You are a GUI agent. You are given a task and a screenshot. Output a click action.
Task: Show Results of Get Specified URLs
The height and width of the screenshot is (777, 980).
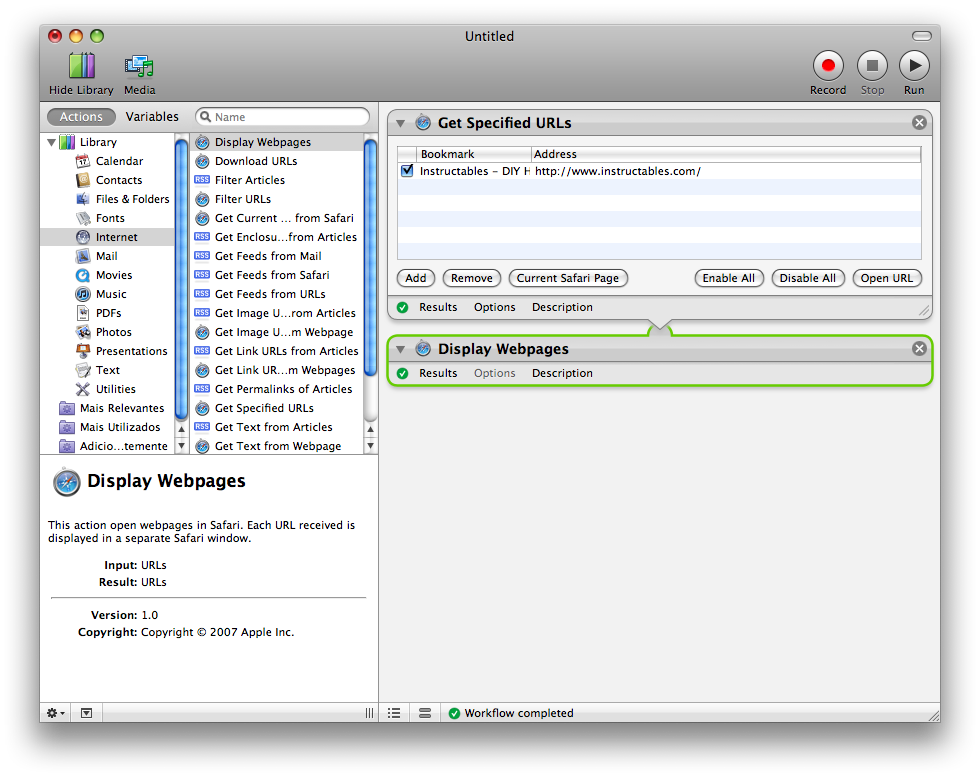[438, 308]
